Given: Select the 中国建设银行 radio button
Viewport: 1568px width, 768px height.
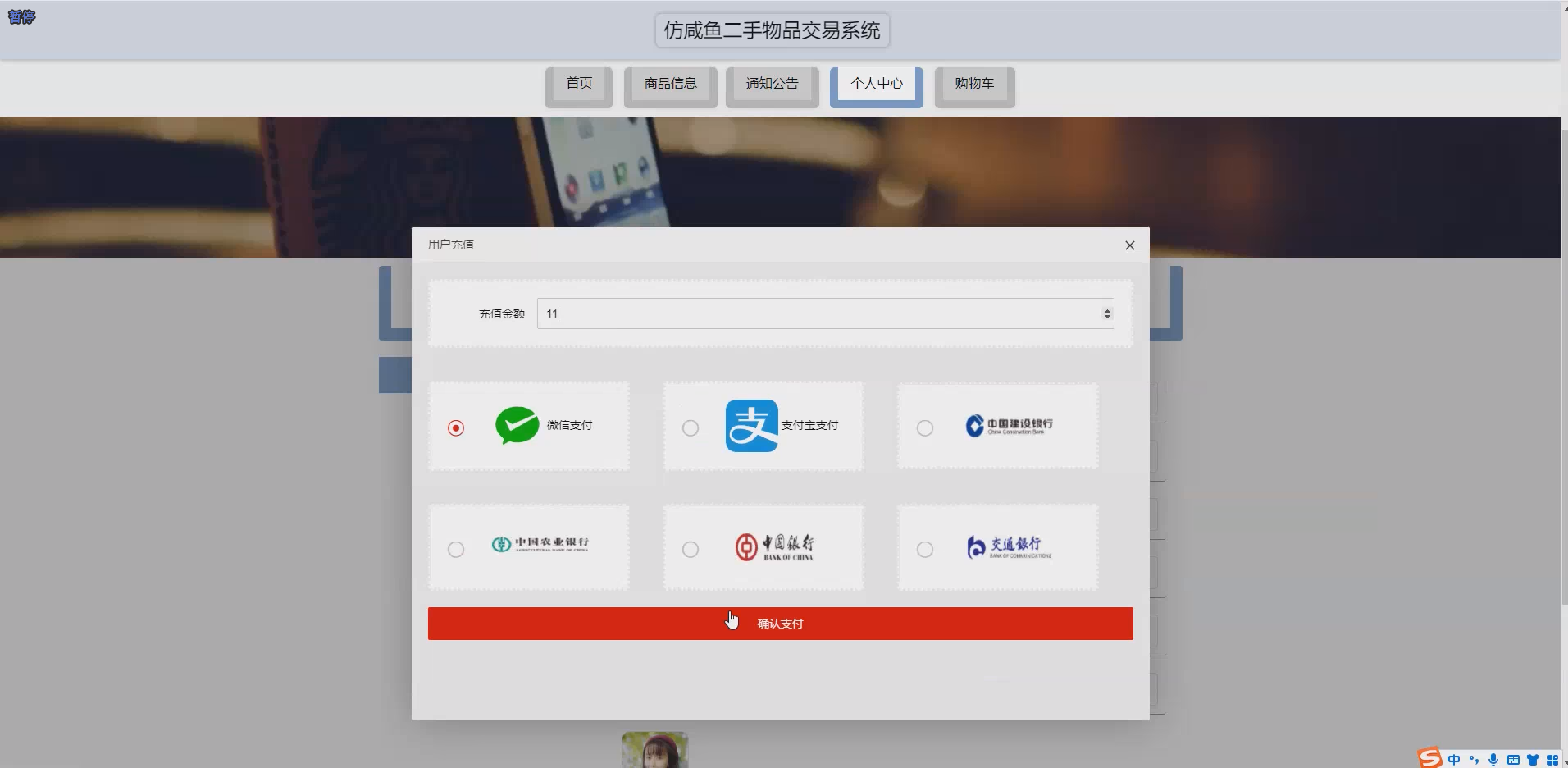Looking at the screenshot, I should coord(925,428).
